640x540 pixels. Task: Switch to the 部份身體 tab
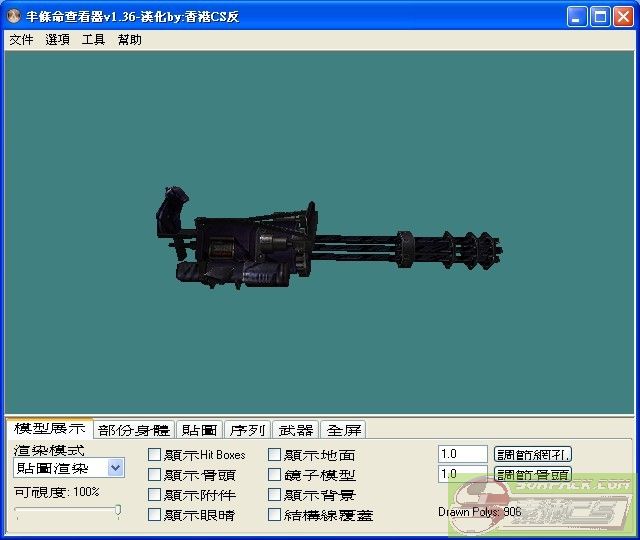pos(134,430)
